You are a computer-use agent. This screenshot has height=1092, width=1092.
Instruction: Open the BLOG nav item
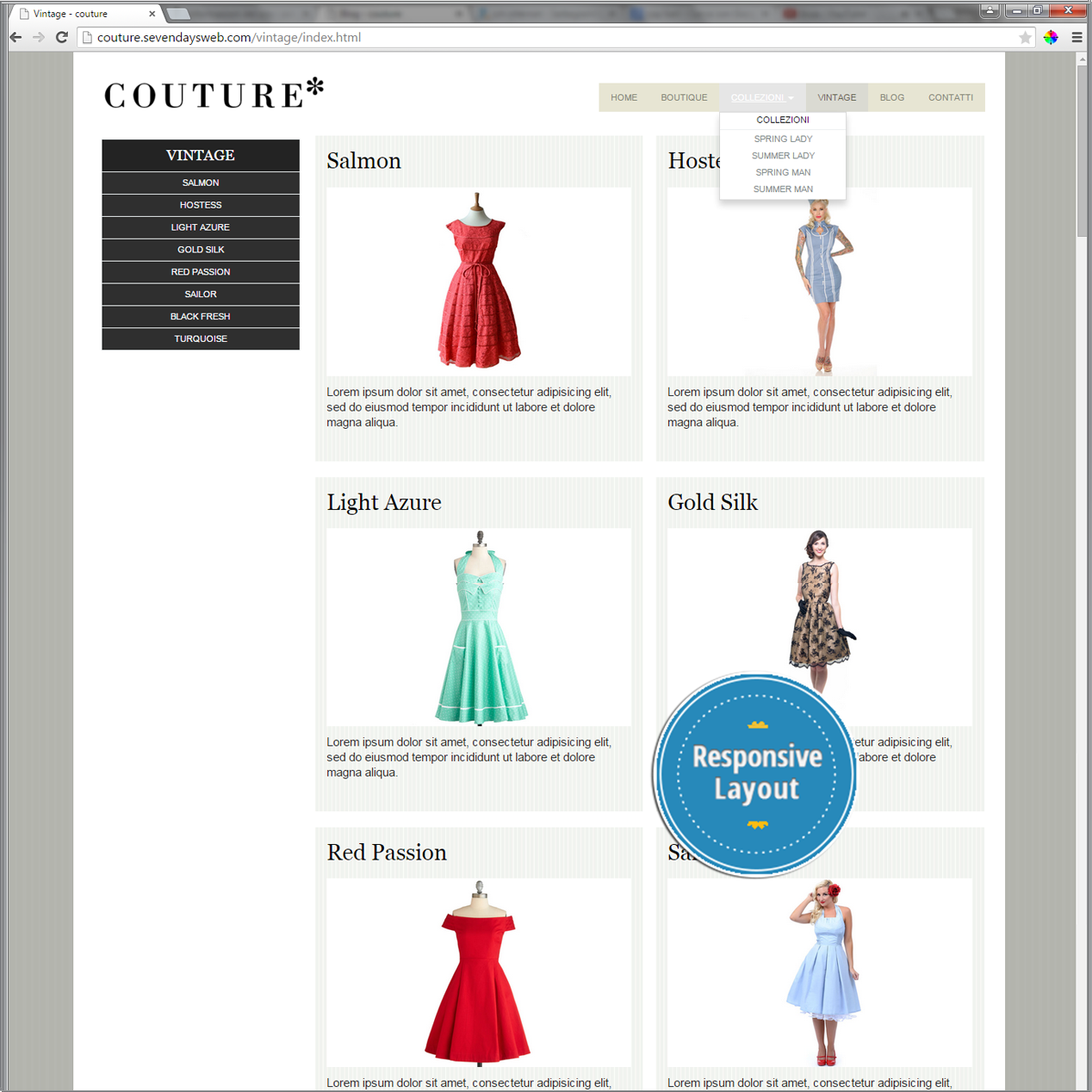click(x=891, y=97)
